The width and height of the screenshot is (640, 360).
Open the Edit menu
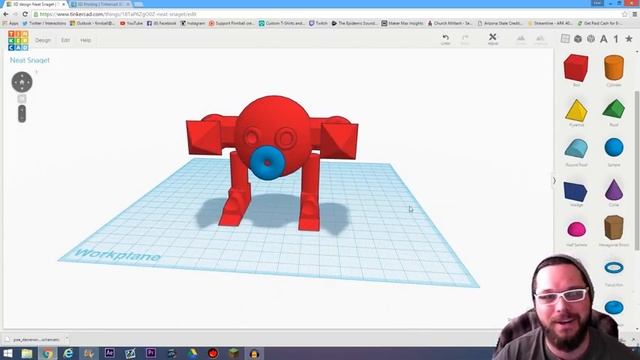pyautogui.click(x=65, y=40)
